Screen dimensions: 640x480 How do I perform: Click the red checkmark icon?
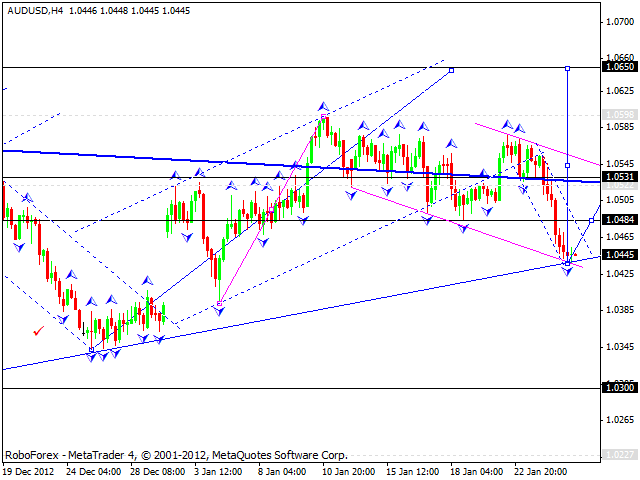pos(39,330)
